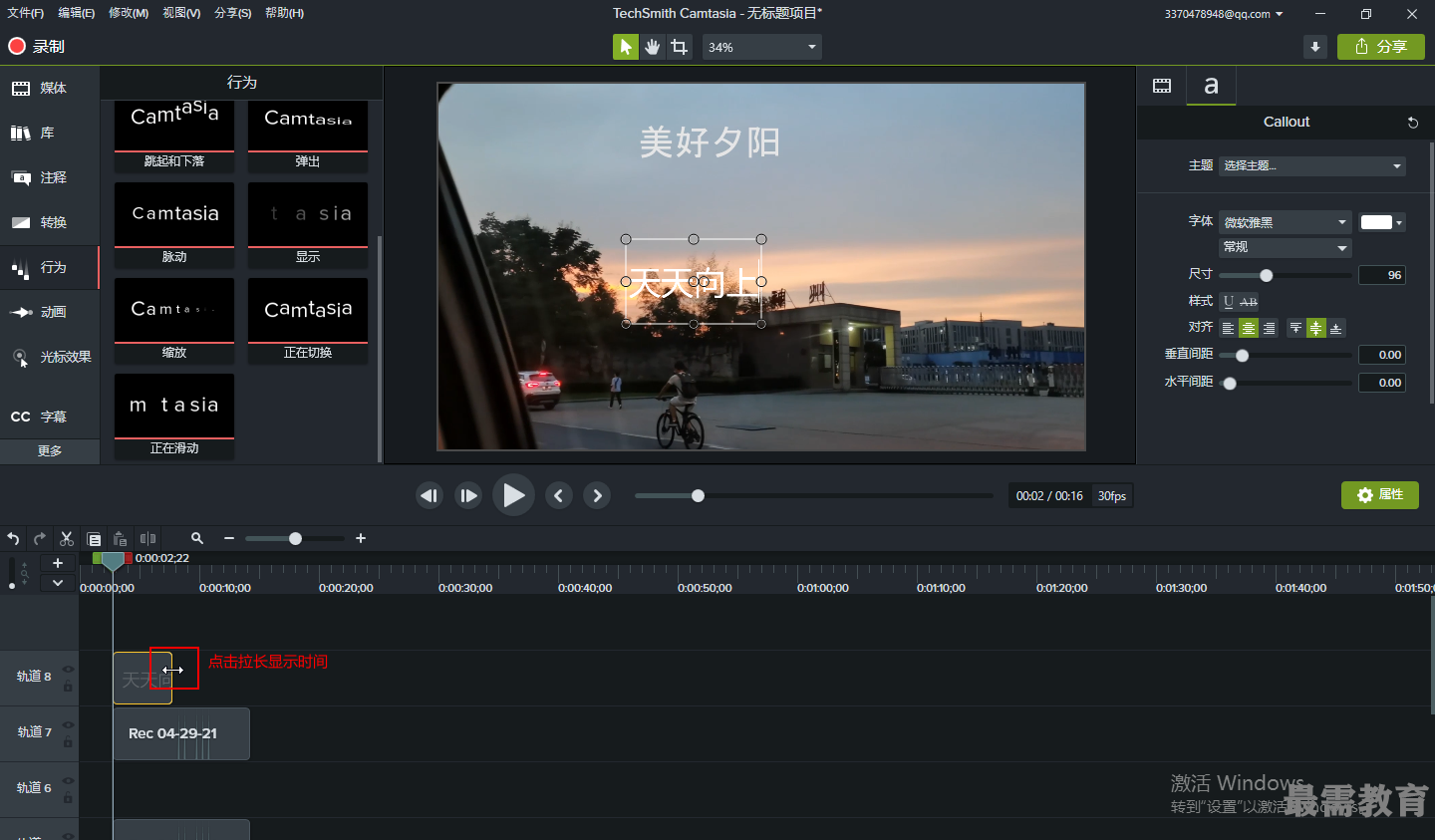The image size is (1435, 840).
Task: Switch to the 光标效果 cursor effects panel
Action: [50, 358]
